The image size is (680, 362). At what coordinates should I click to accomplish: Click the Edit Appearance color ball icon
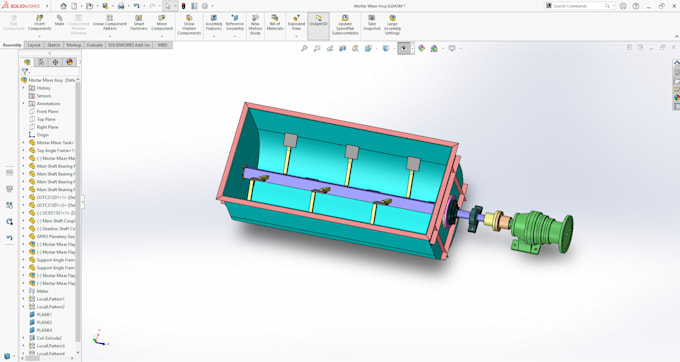(x=422, y=49)
